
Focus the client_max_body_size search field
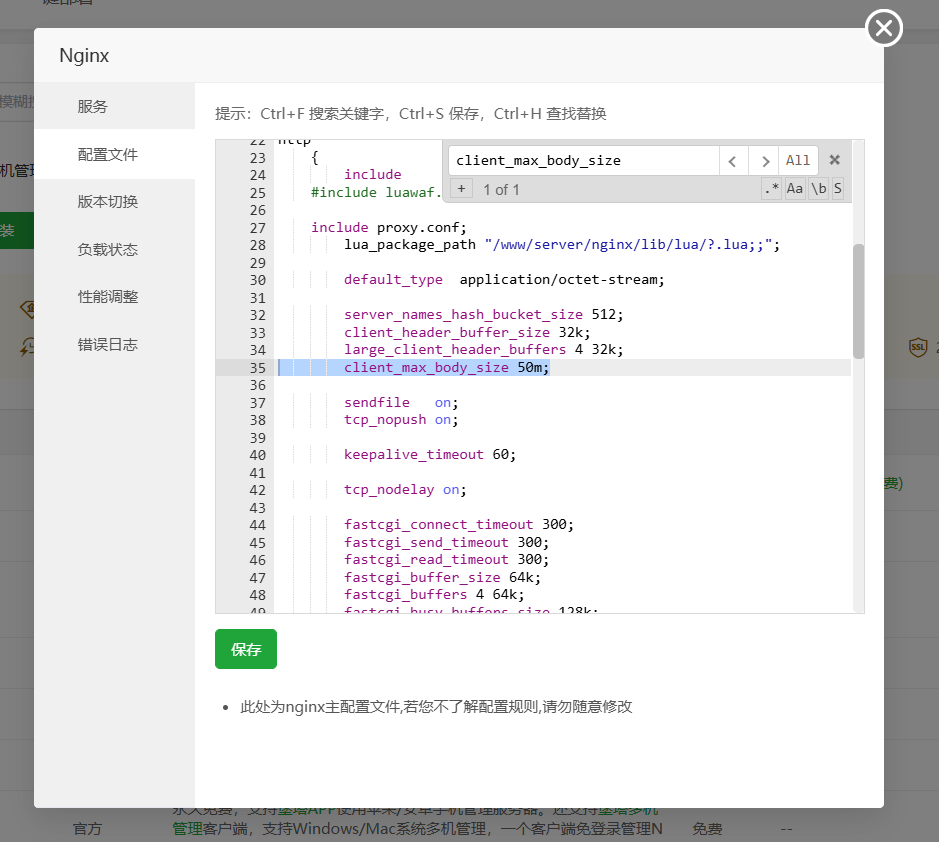click(583, 160)
